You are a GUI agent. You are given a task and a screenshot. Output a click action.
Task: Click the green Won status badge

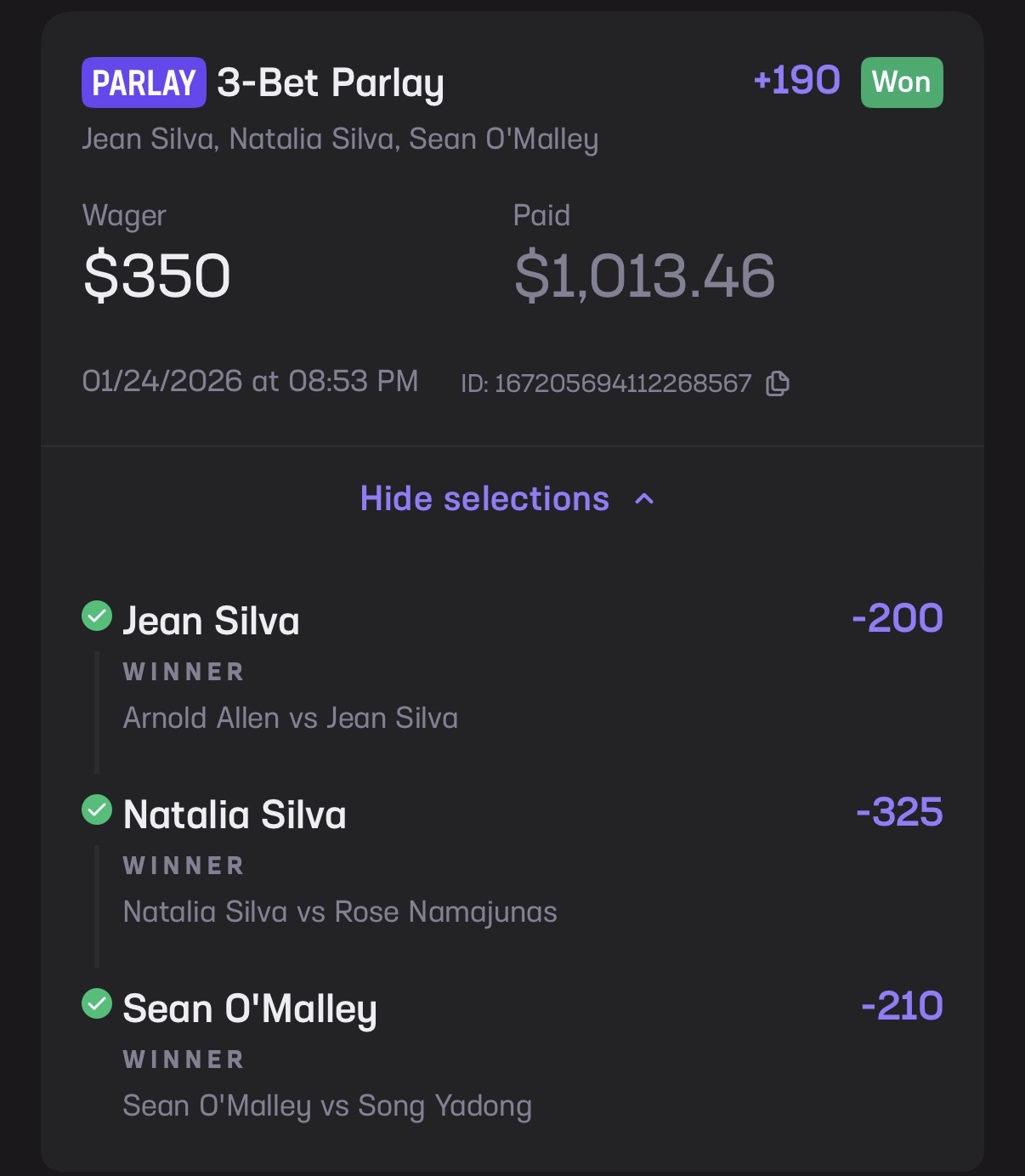point(901,82)
